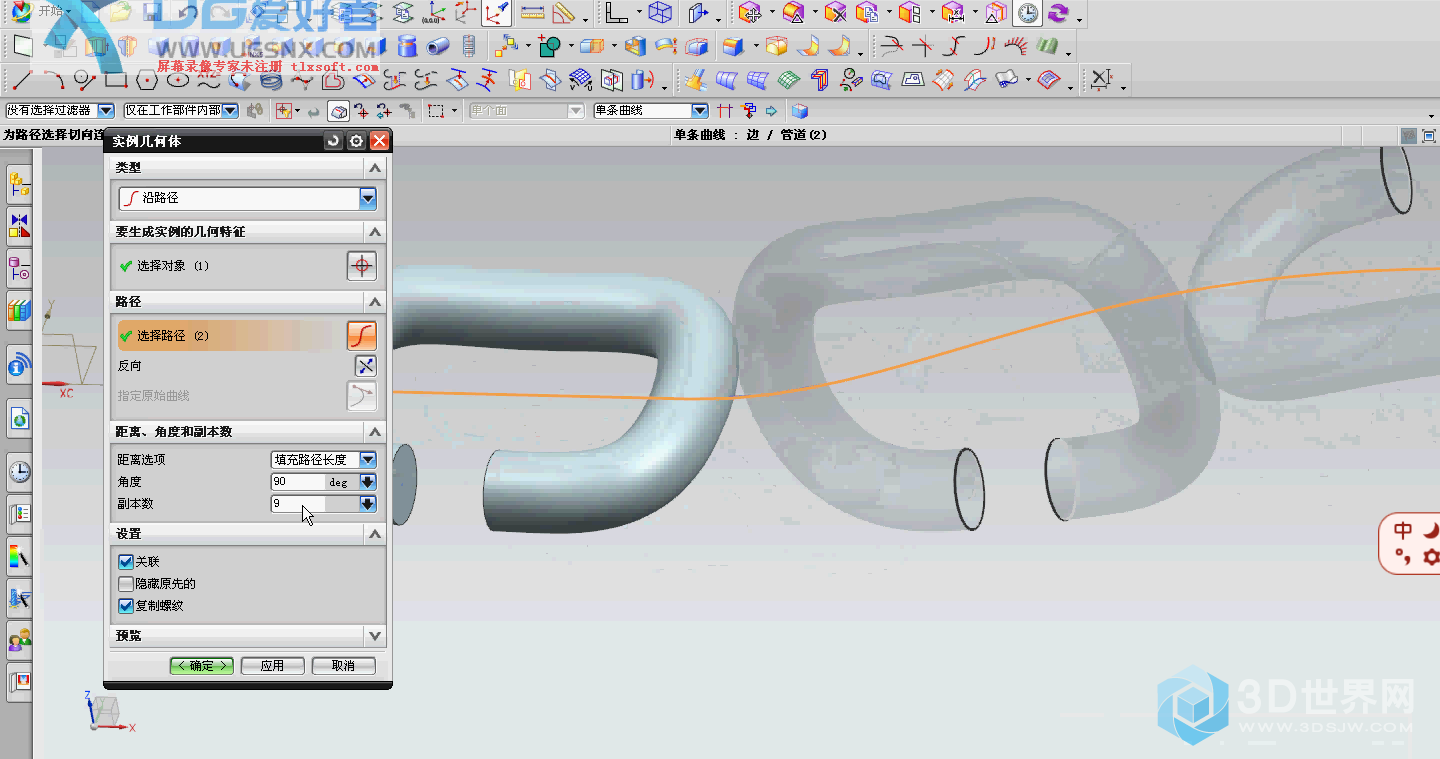The width and height of the screenshot is (1440, 759).
Task: Click the dialog reset arrow button
Action: (334, 142)
